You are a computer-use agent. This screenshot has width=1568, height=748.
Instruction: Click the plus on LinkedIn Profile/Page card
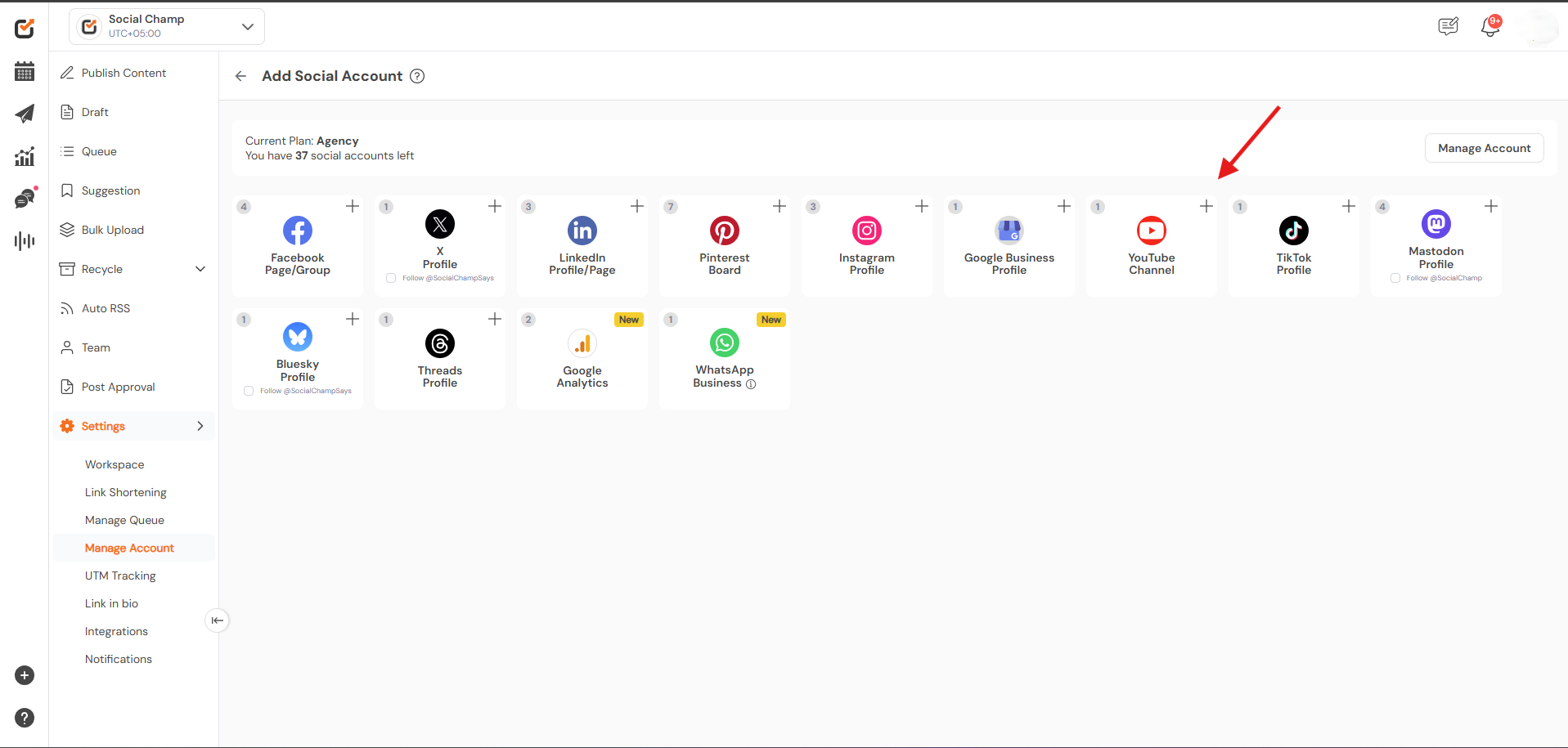point(637,206)
